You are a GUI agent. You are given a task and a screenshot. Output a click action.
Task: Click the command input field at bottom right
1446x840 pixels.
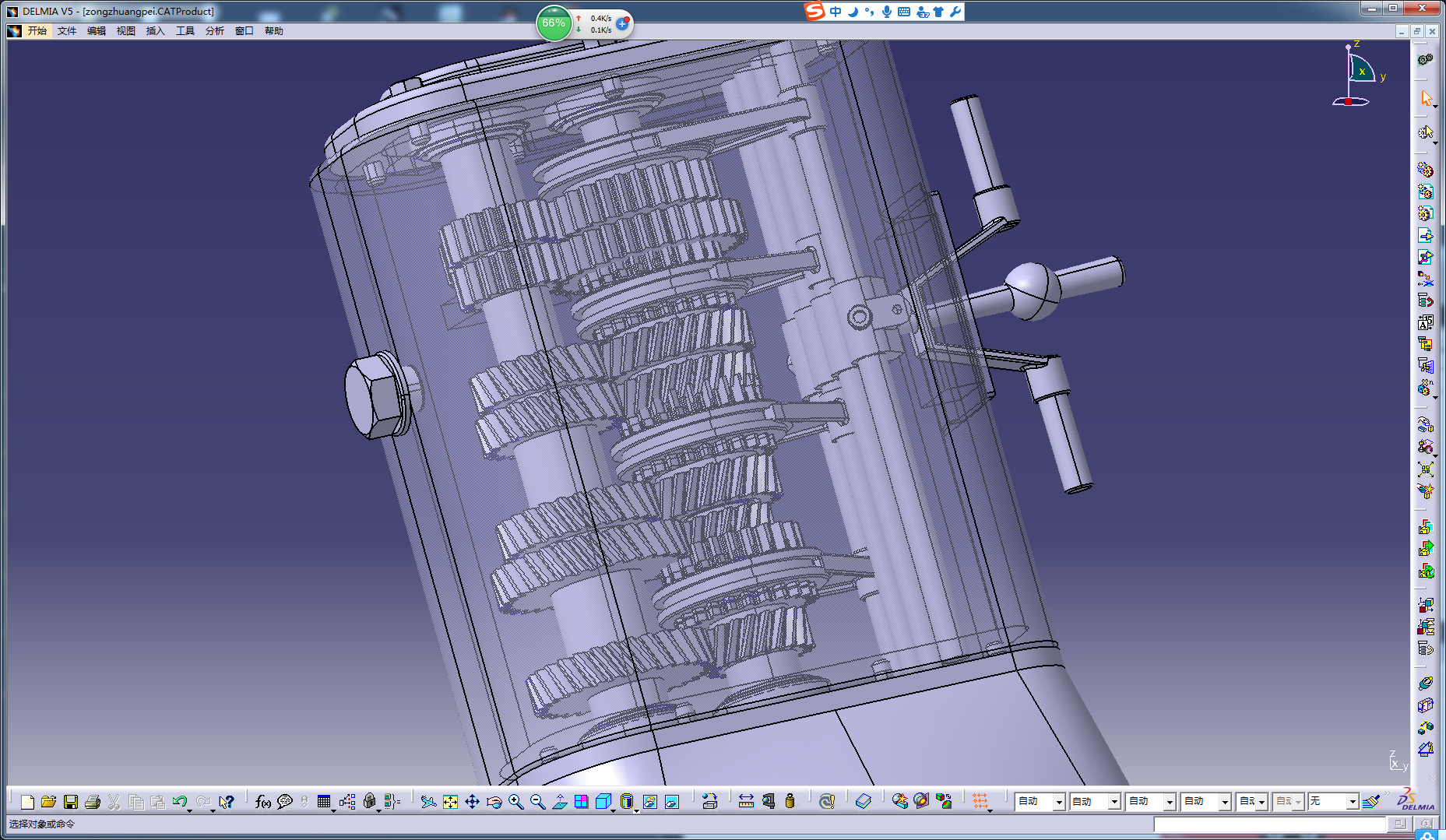coord(1270,824)
